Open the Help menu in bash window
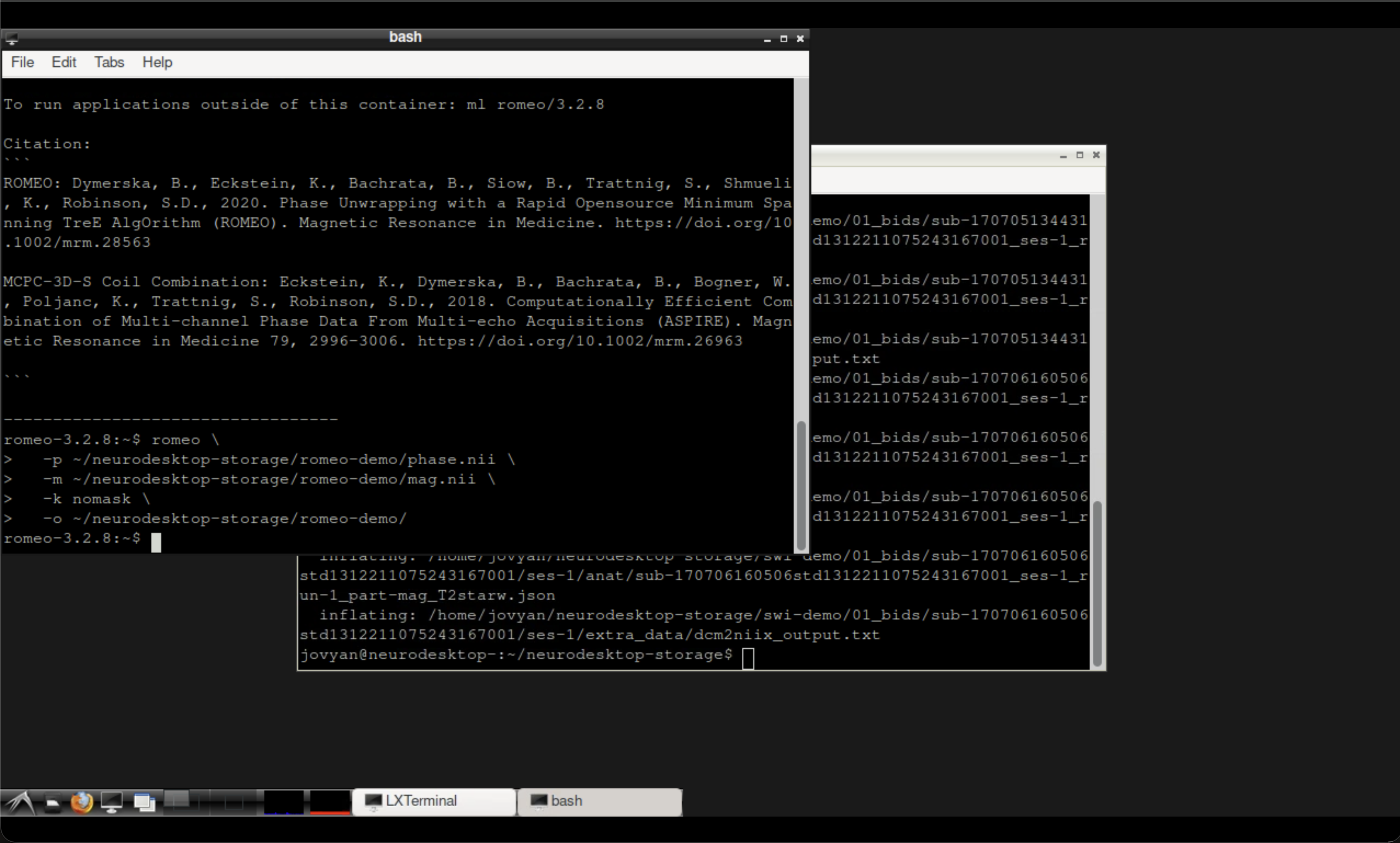This screenshot has width=1400, height=843. (x=158, y=63)
